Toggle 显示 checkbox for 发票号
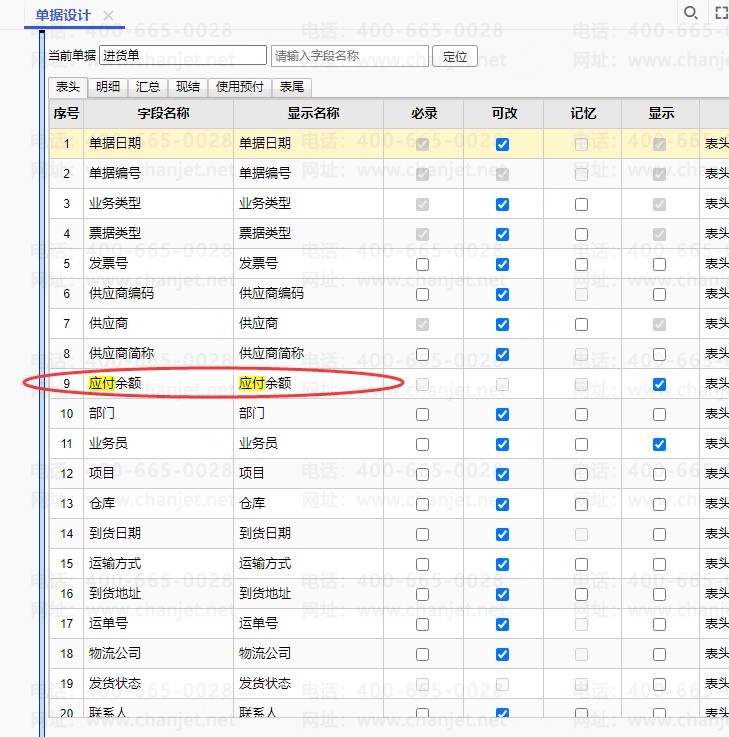The height and width of the screenshot is (737, 729). (x=659, y=265)
